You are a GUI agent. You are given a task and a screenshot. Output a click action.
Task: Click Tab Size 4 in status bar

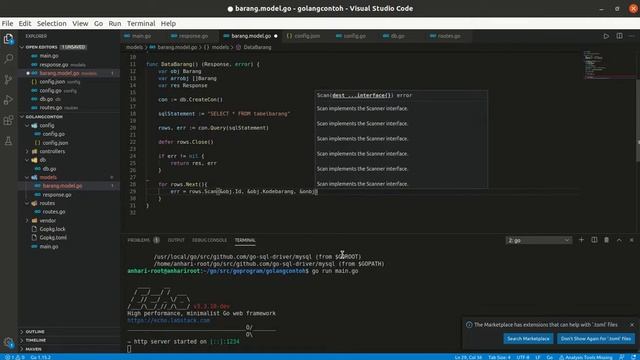click(x=499, y=357)
